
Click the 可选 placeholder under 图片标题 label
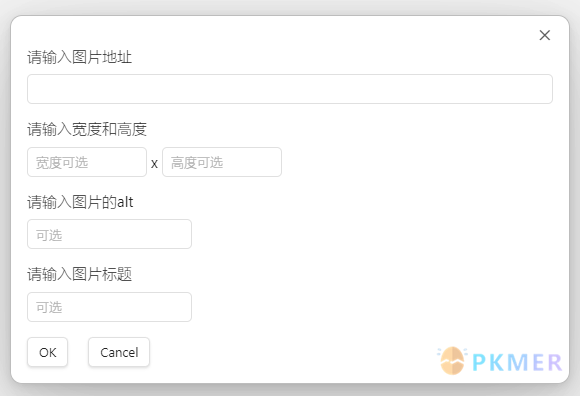click(49, 307)
